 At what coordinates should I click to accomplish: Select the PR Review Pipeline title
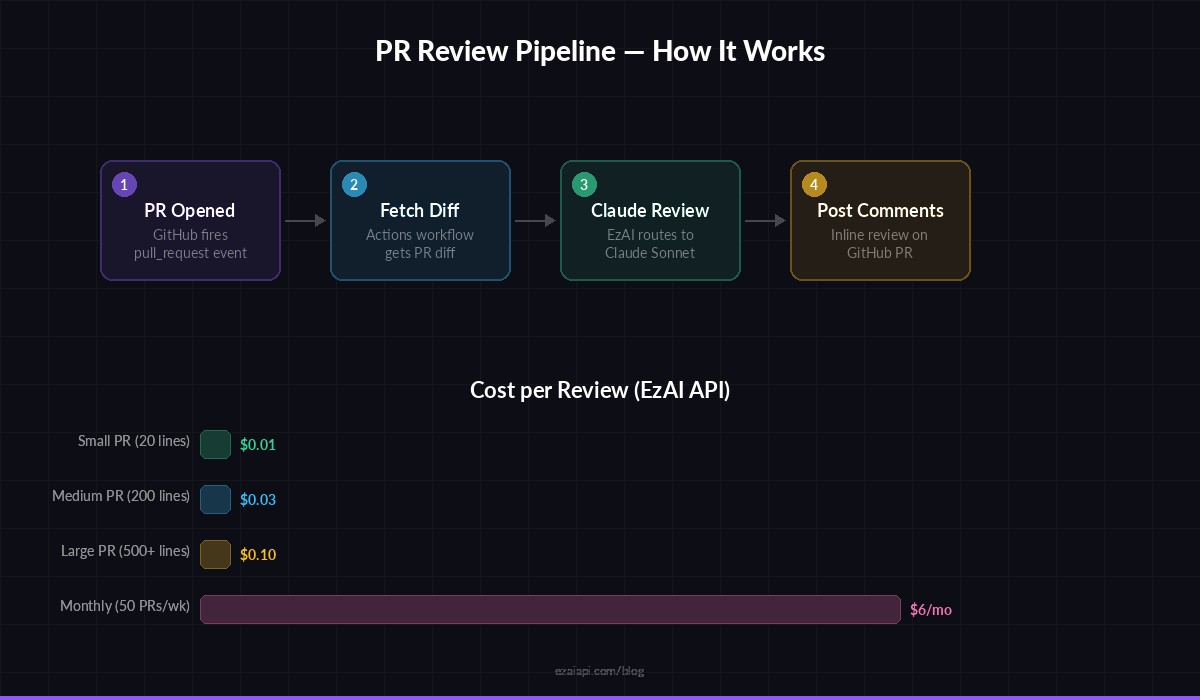pyautogui.click(x=600, y=50)
